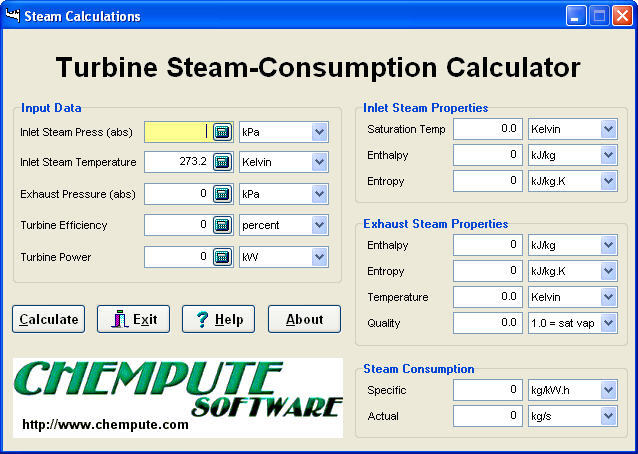Click the About button
Screen dimensions: 638x454
pos(304,319)
